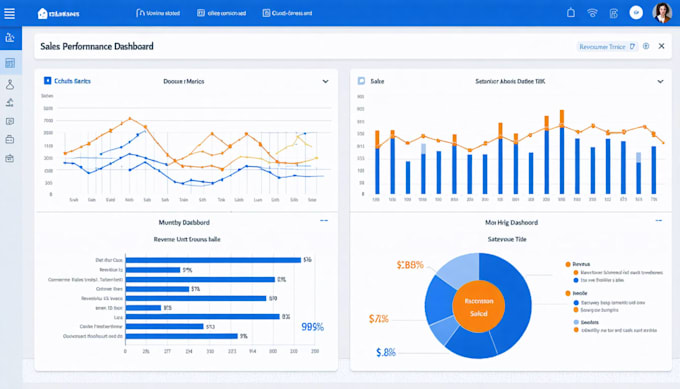This screenshot has height=389, width=680.
Task: Toggle the checkbox beside 'Sake'
Action: click(x=361, y=81)
